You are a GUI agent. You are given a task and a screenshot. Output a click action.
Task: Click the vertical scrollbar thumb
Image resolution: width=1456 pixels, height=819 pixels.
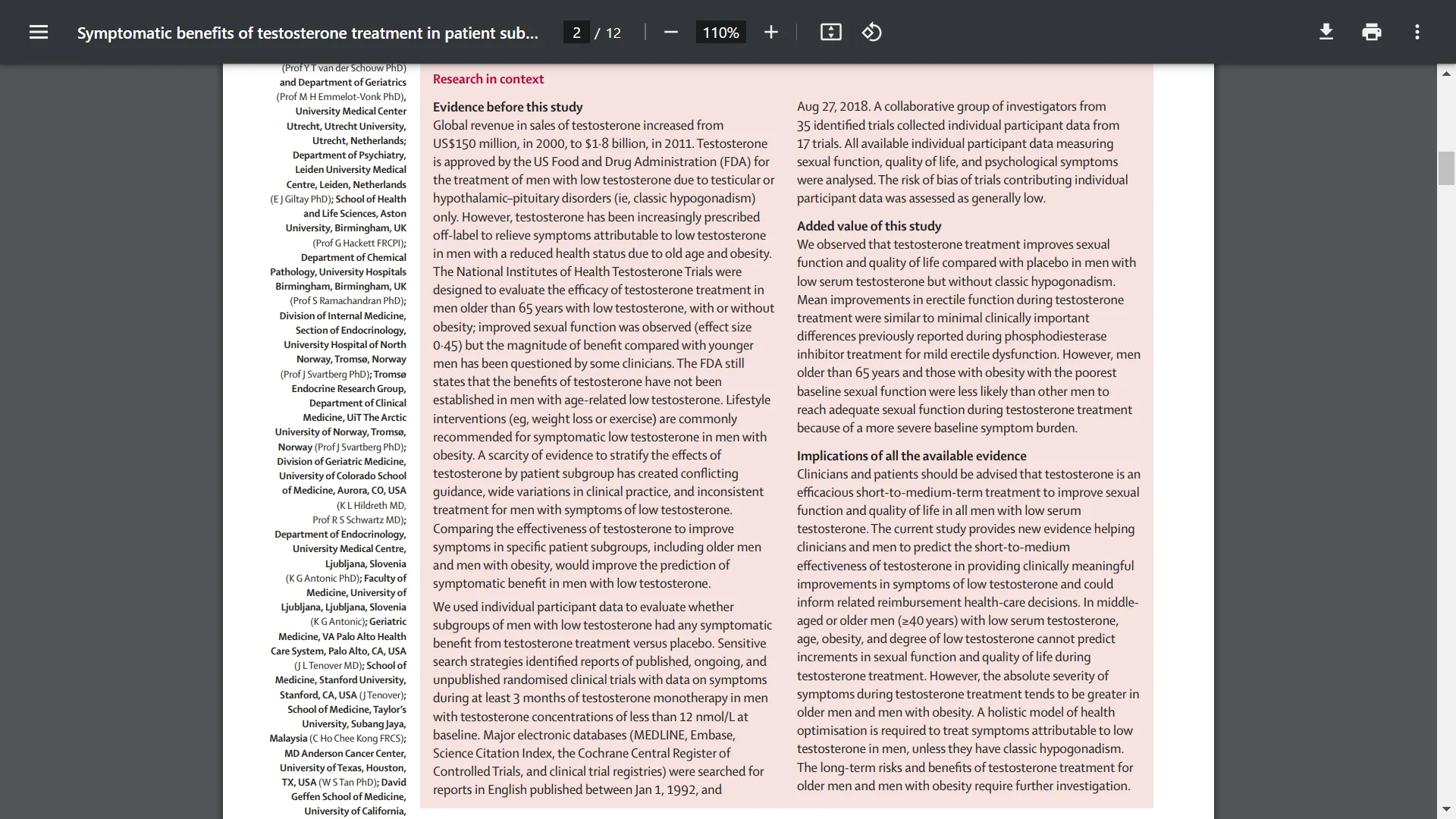pos(1446,168)
